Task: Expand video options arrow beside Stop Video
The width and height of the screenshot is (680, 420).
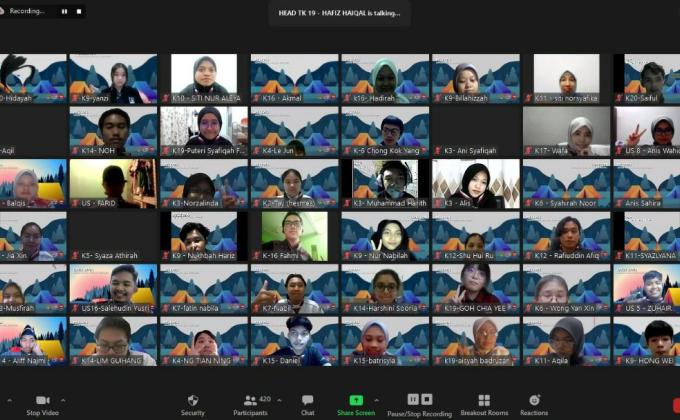Action: pyautogui.click(x=63, y=399)
